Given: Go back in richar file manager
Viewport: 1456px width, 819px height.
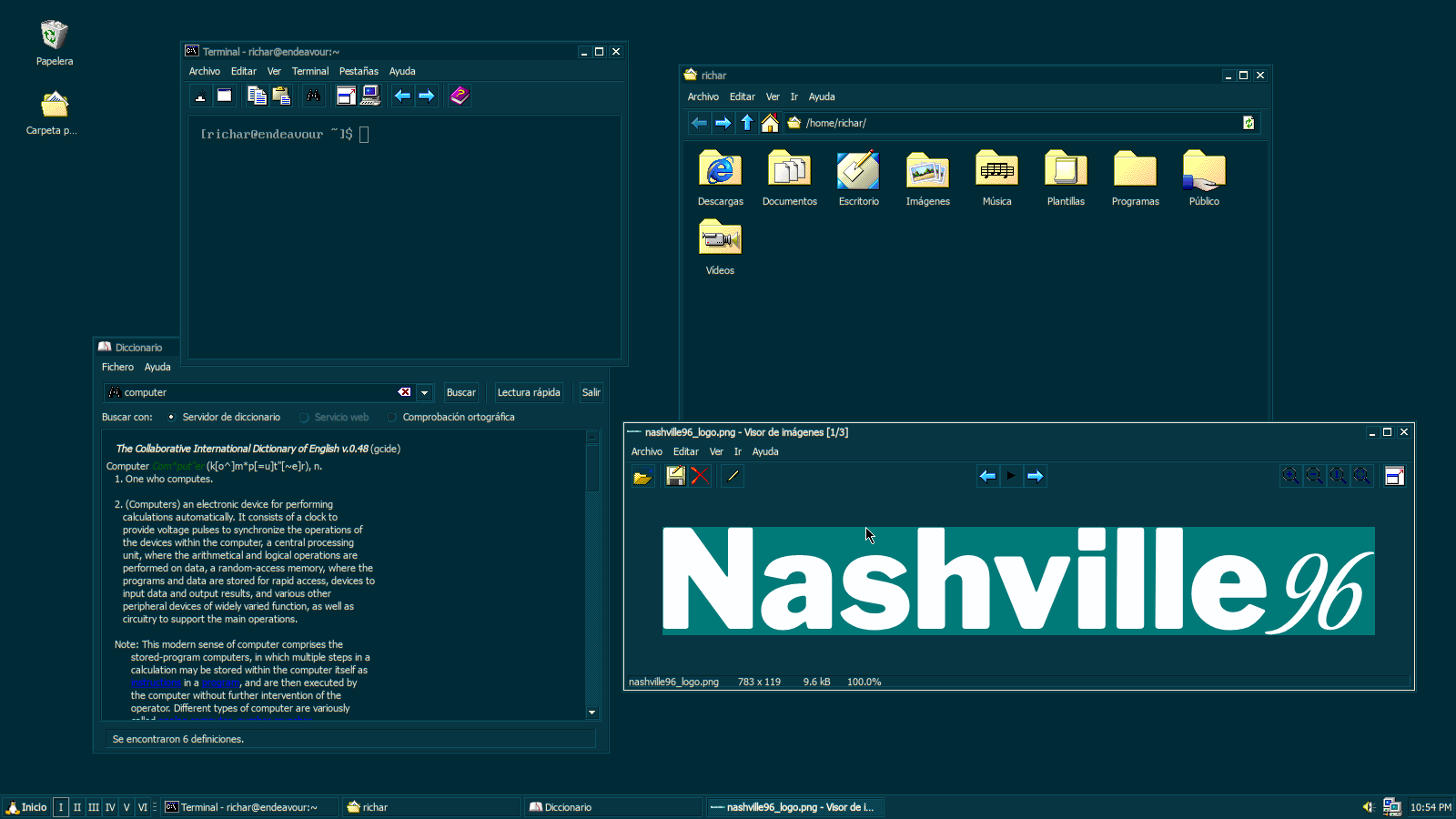Looking at the screenshot, I should pyautogui.click(x=699, y=123).
